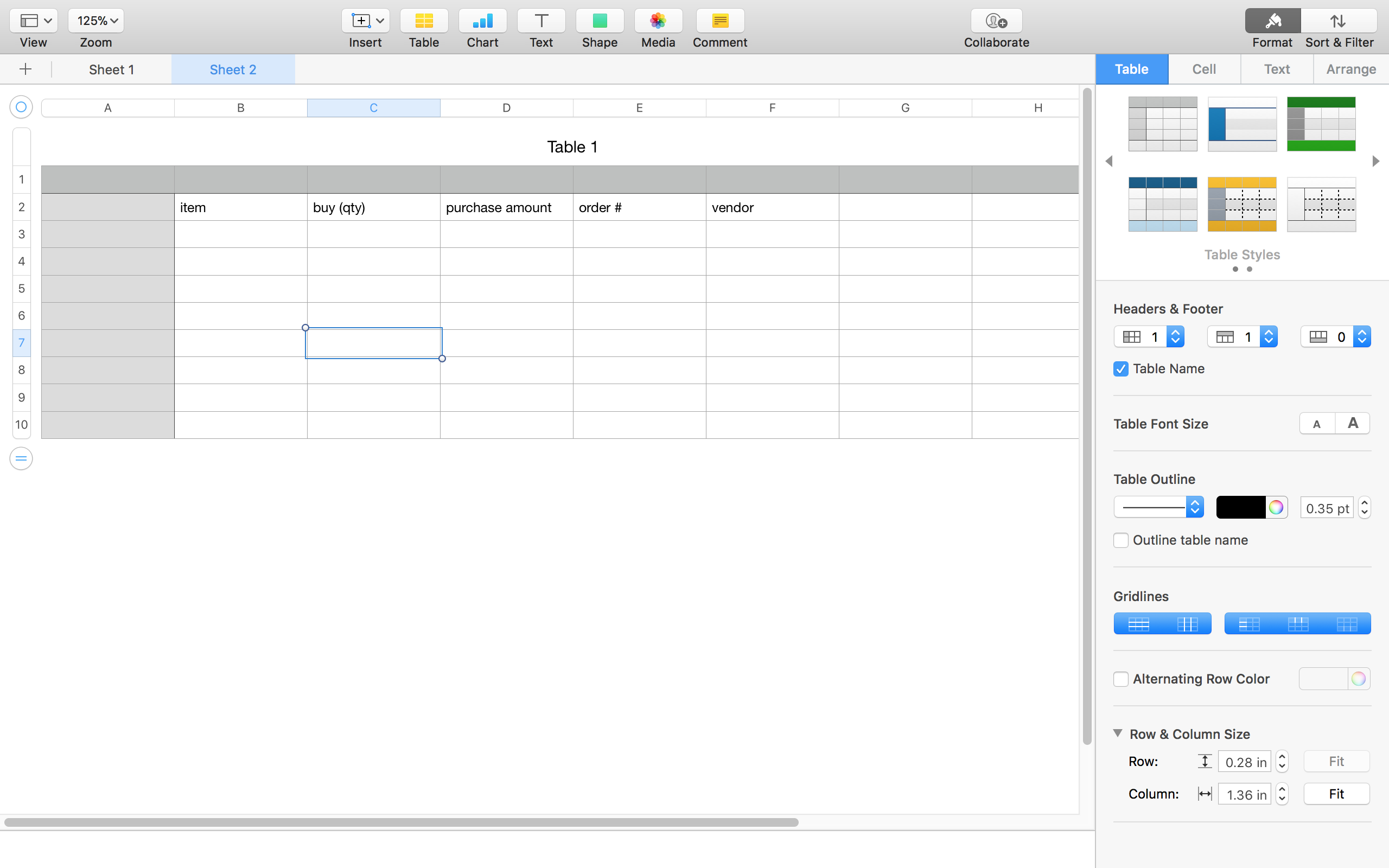Click the column Fit button
This screenshot has height=868, width=1389.
pos(1336,794)
